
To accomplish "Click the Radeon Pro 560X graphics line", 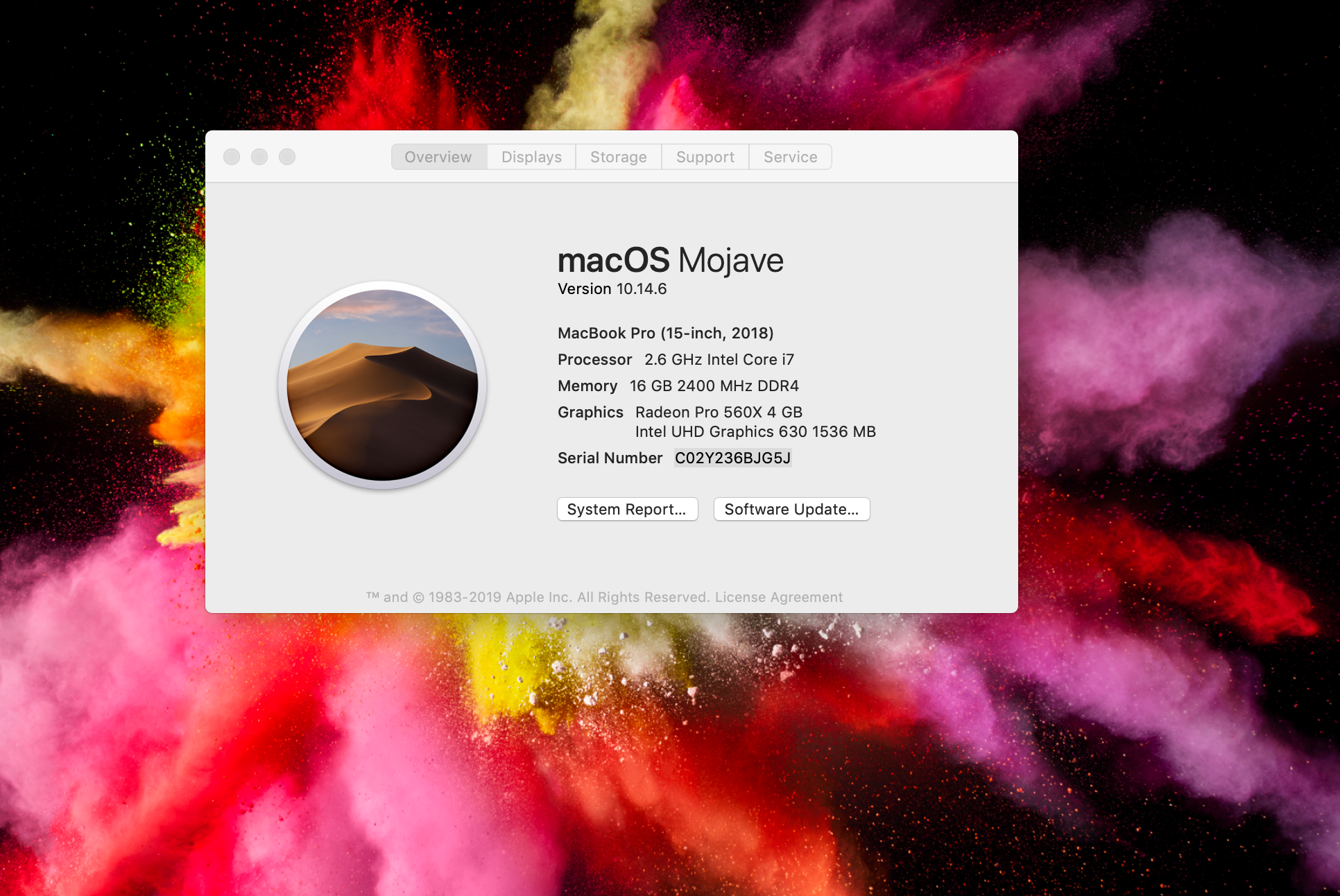I will (x=719, y=412).
